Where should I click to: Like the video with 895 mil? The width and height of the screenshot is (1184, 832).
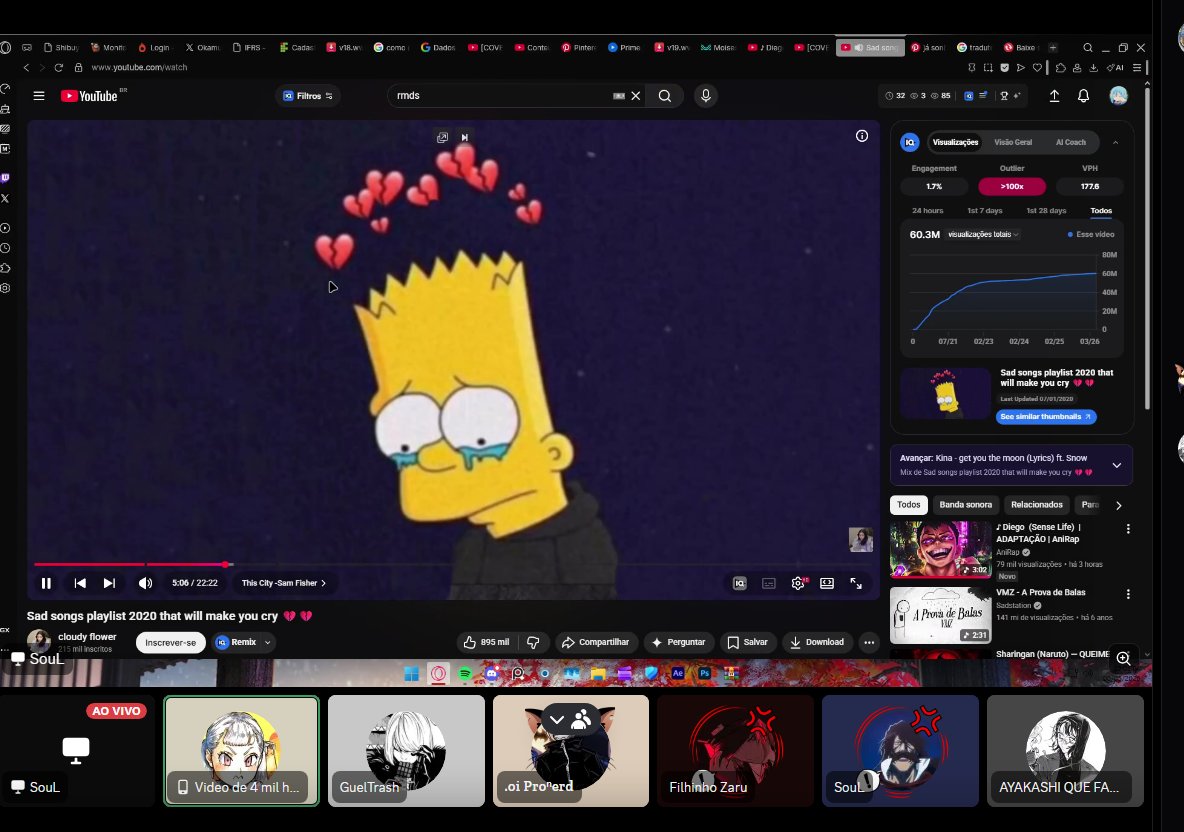486,642
